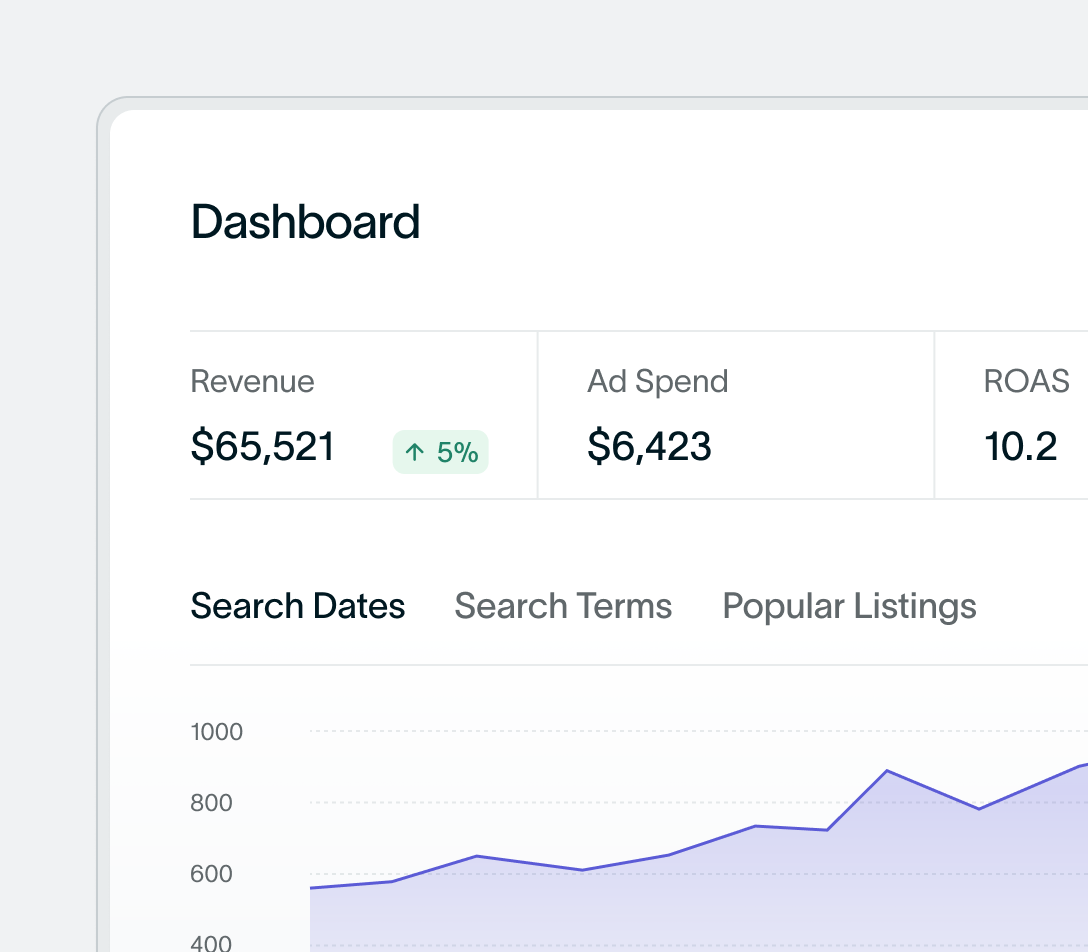Open the Popular Listings tab
Screen dimensions: 1088x952
[849, 606]
